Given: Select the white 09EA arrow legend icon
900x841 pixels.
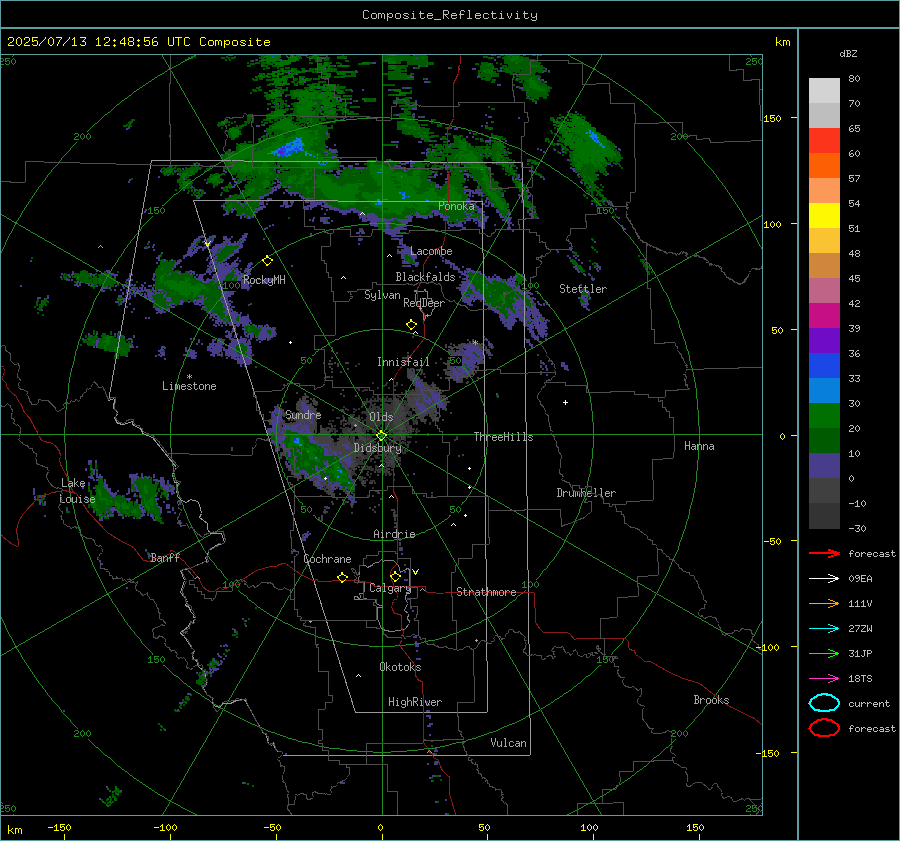Looking at the screenshot, I should click(824, 578).
